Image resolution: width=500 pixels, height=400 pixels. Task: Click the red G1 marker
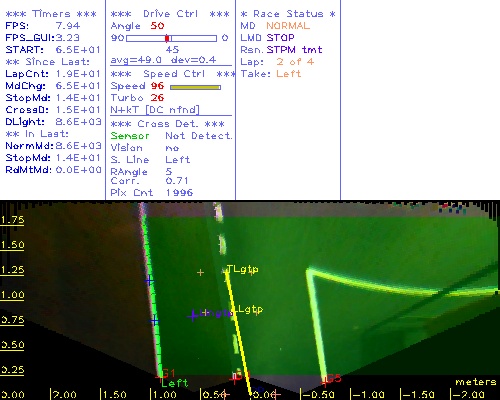(166, 374)
